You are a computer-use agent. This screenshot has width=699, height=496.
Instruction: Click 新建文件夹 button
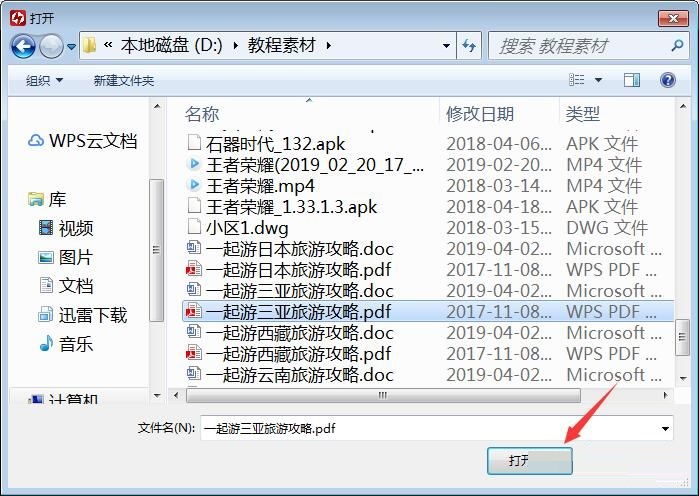[x=123, y=81]
